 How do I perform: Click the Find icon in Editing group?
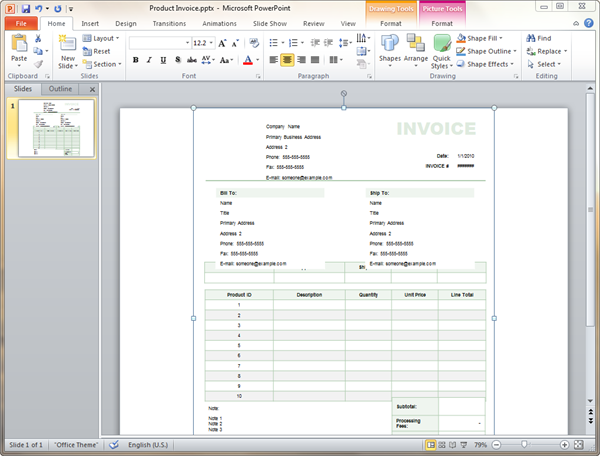pos(537,38)
